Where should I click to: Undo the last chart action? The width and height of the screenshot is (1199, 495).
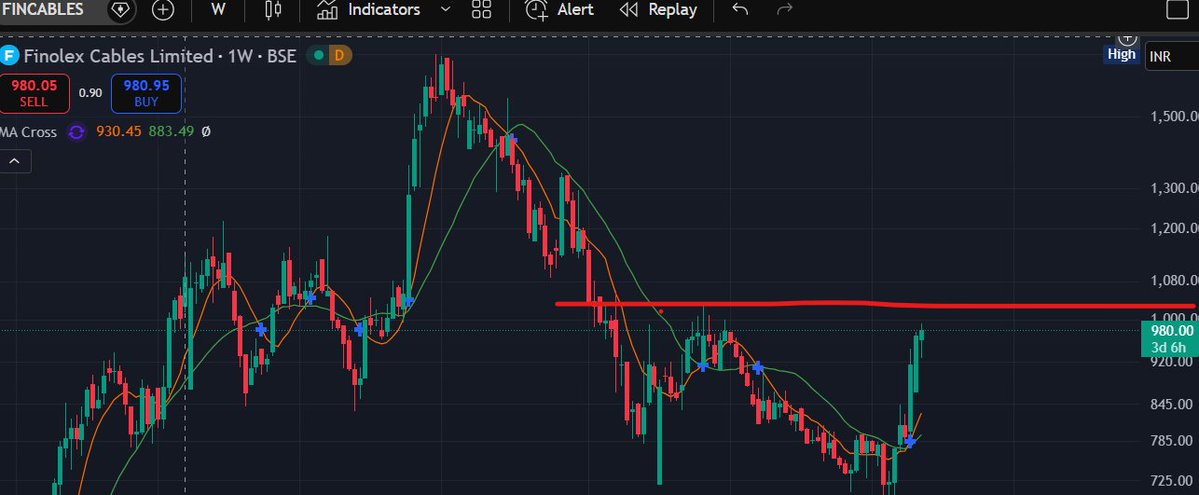click(x=739, y=10)
